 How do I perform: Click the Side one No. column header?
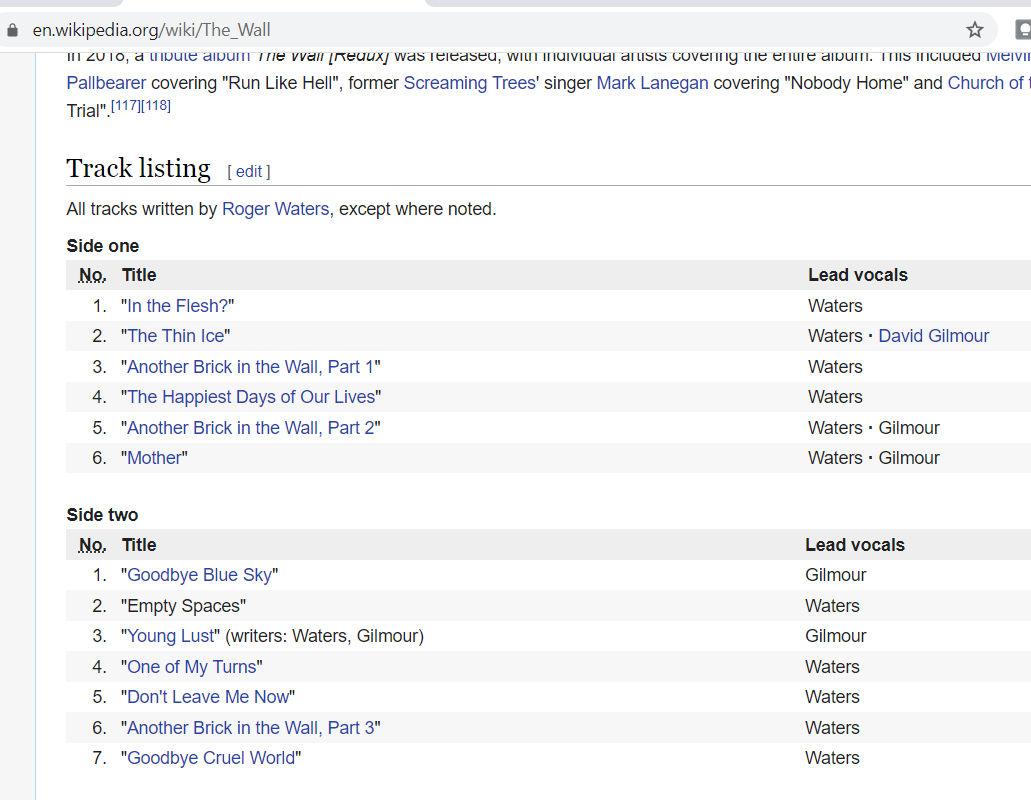coord(92,275)
